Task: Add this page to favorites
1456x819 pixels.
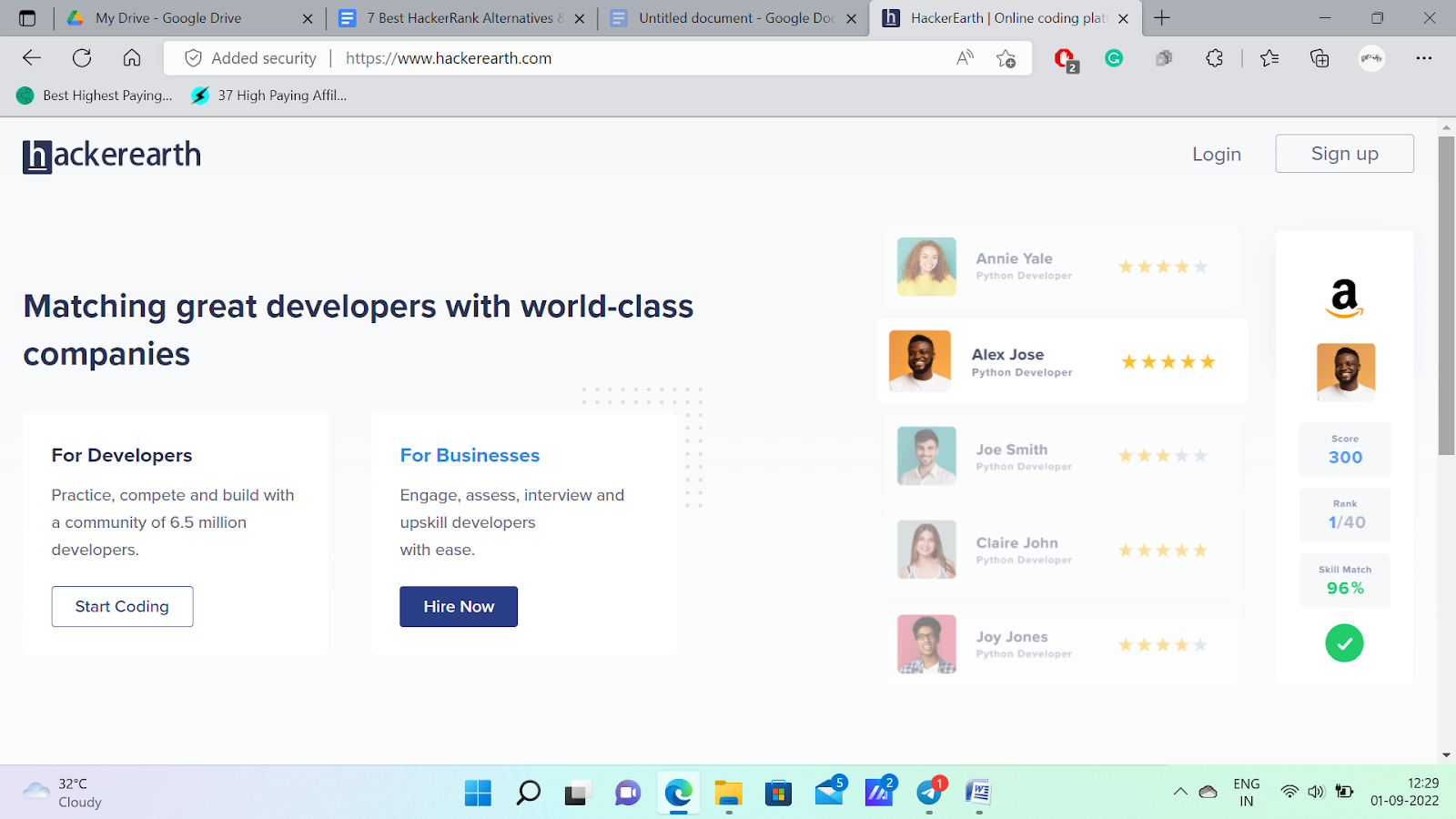Action: pyautogui.click(x=1006, y=58)
